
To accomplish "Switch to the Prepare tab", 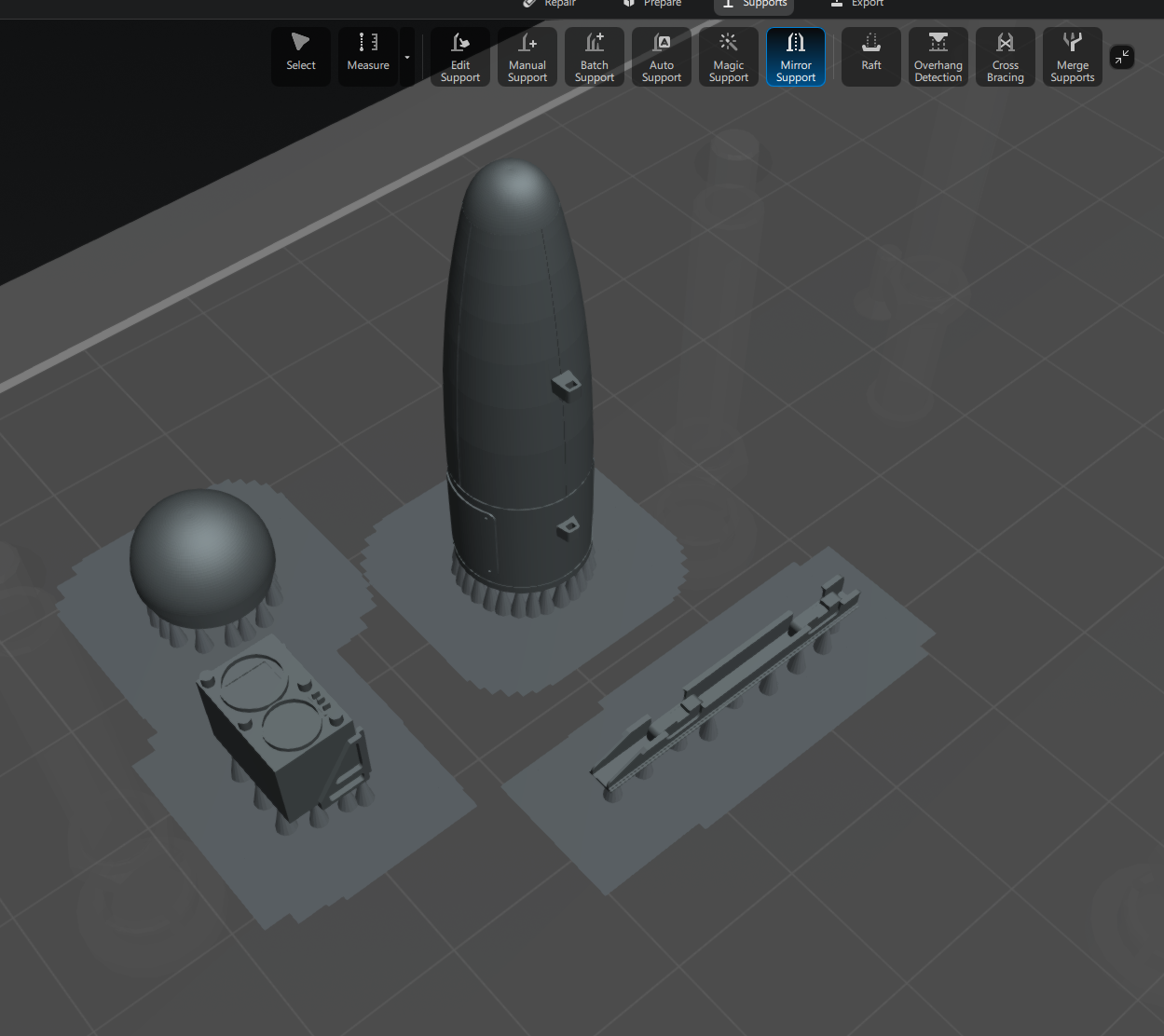I will pos(654,5).
